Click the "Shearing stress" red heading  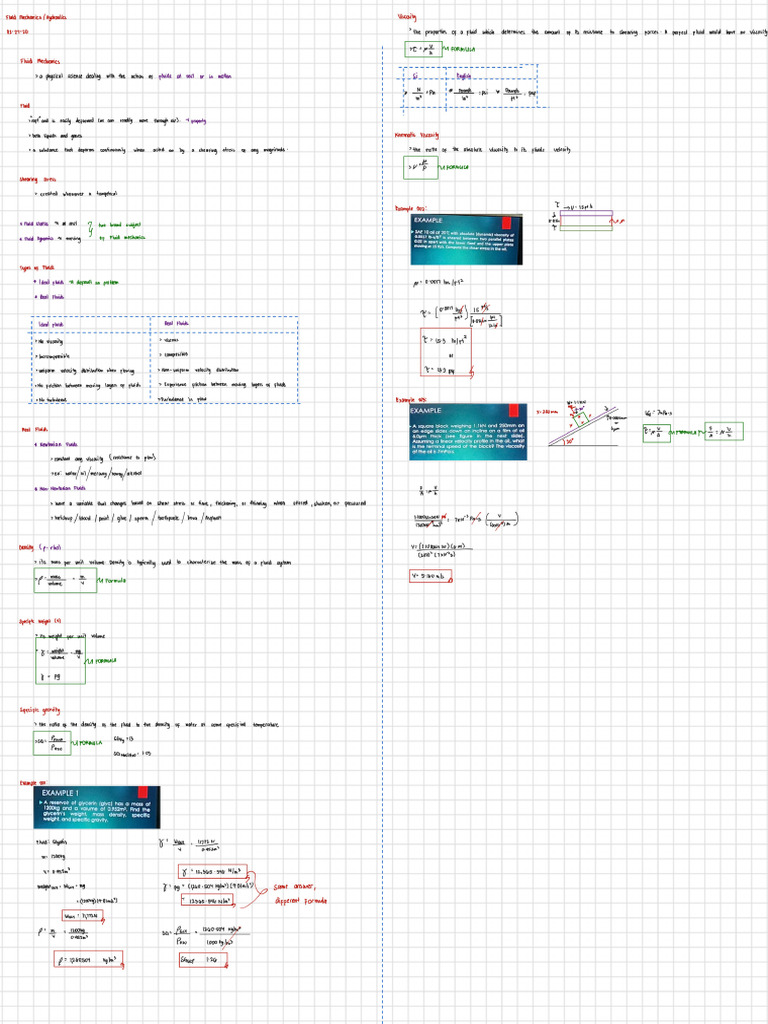[x=37, y=179]
